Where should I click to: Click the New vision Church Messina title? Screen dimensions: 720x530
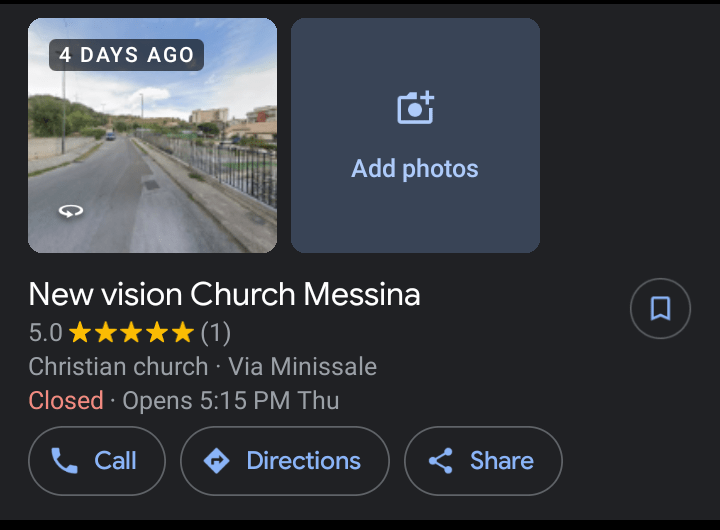coord(224,294)
